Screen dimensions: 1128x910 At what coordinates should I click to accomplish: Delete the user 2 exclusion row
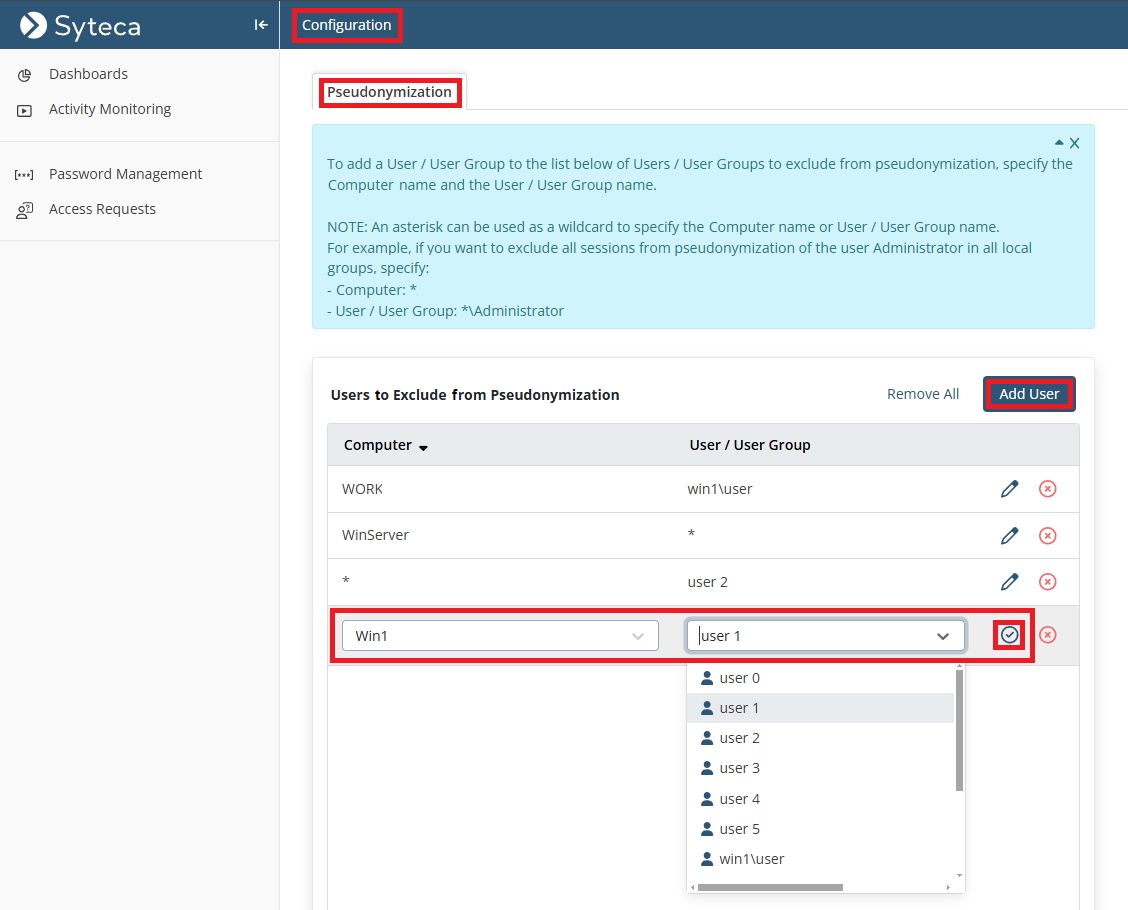click(x=1047, y=582)
